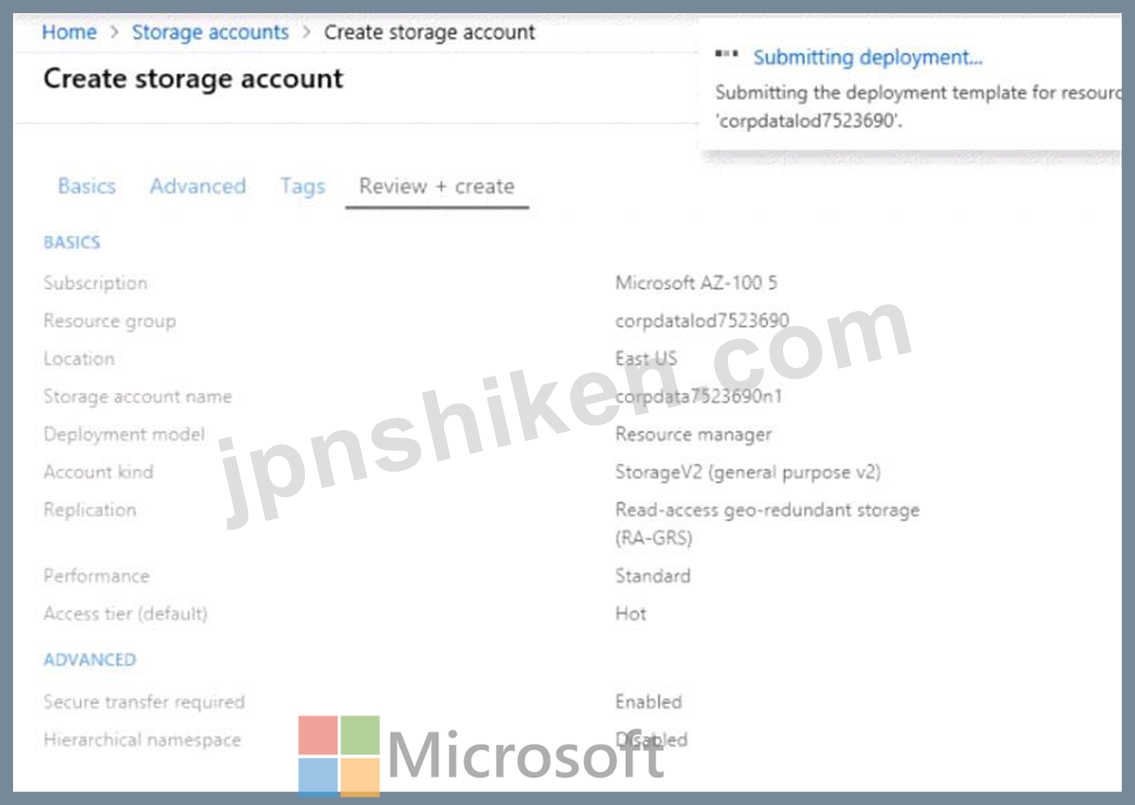Click the Resource group label
The width and height of the screenshot is (1135, 805).
pyautogui.click(x=109, y=321)
